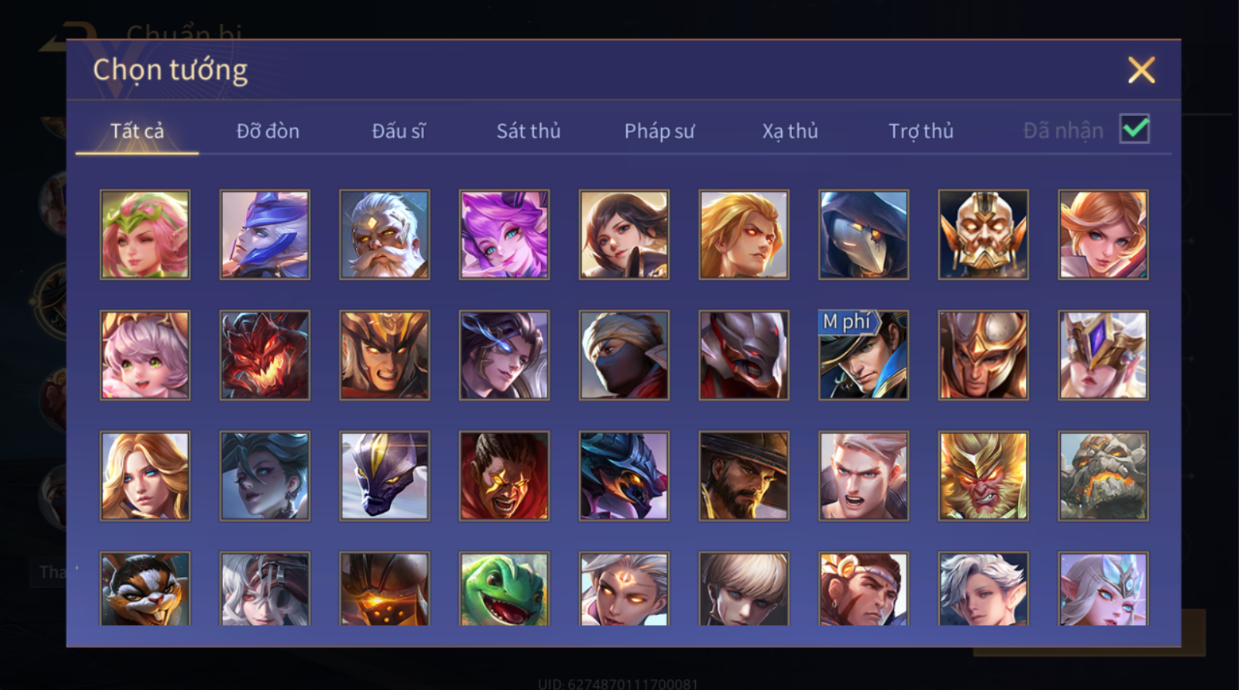Screen dimensions: 1239x690
Task: Pick the white-bearded old man hero
Action: [384, 234]
